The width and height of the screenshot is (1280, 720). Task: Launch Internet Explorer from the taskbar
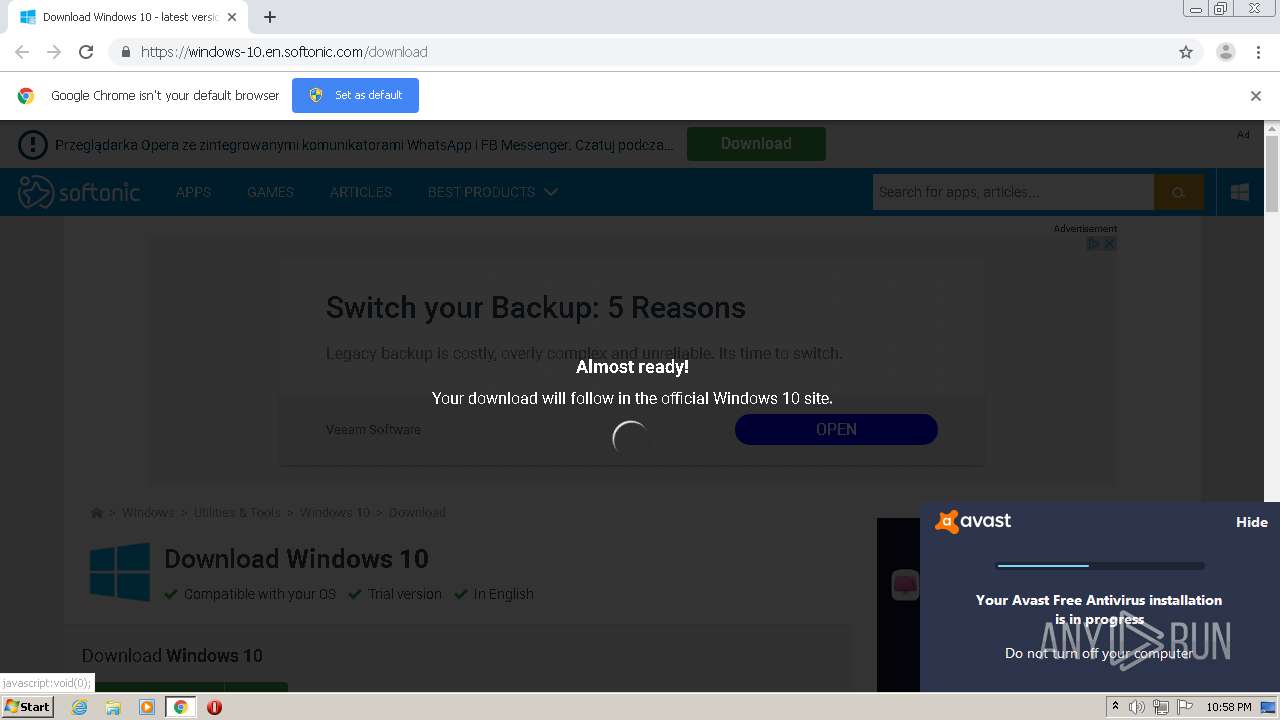79,707
